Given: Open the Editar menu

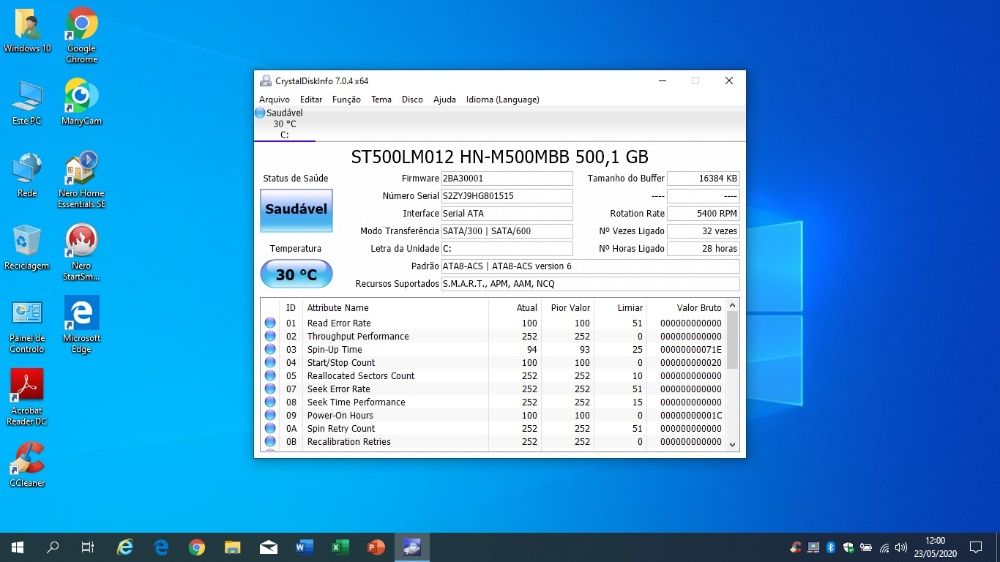Looking at the screenshot, I should (x=311, y=100).
